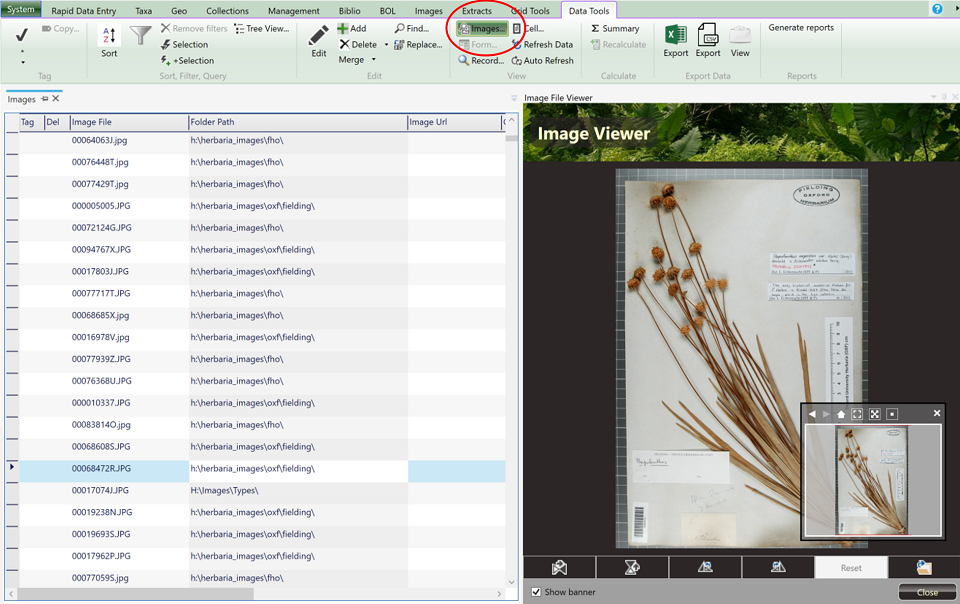The height and width of the screenshot is (604, 960).
Task: Close the Images grid tab
Action: (x=56, y=99)
